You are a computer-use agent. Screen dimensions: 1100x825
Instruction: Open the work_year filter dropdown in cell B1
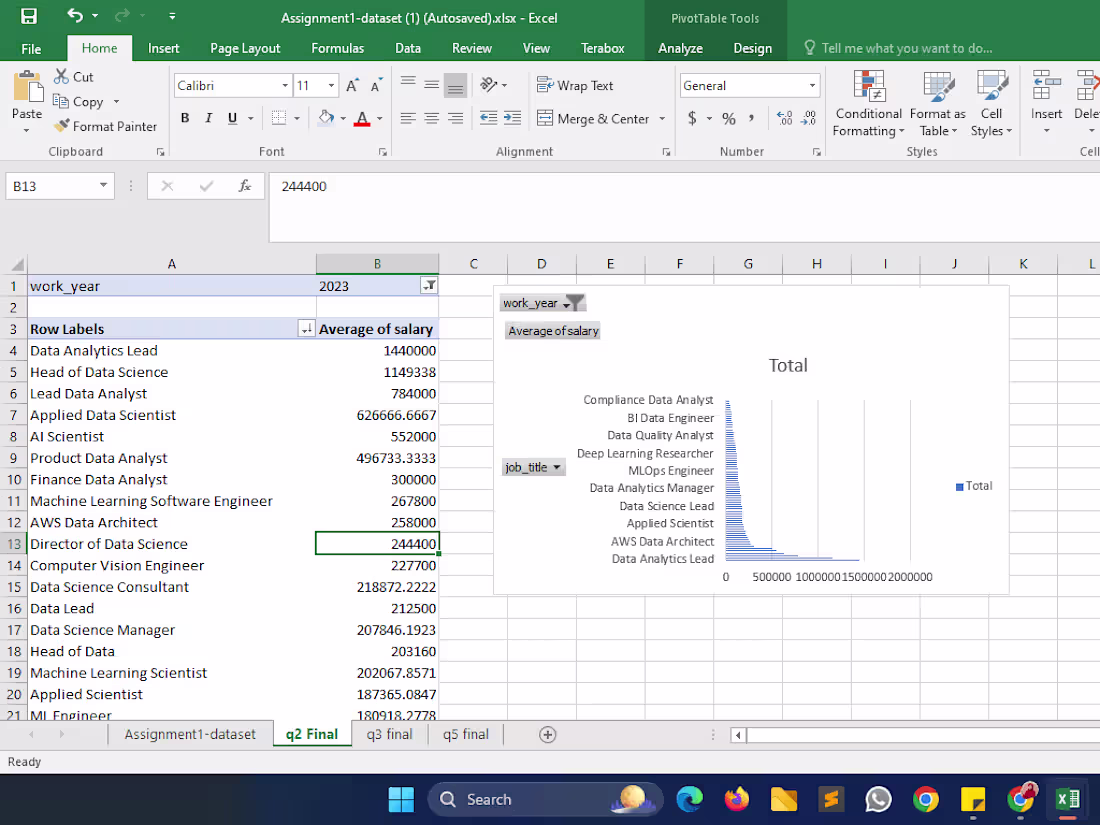[430, 285]
